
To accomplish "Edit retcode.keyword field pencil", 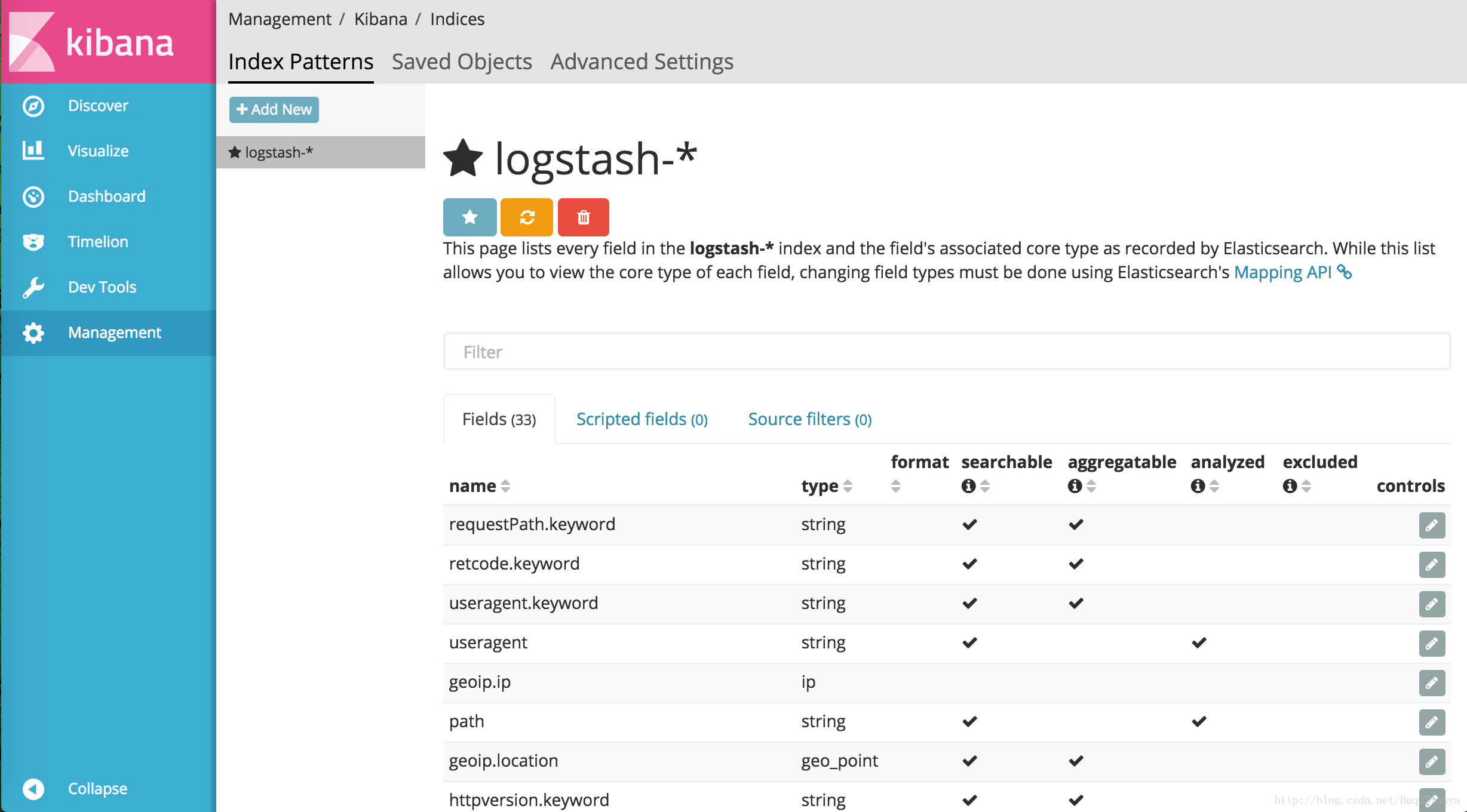I will click(x=1432, y=565).
